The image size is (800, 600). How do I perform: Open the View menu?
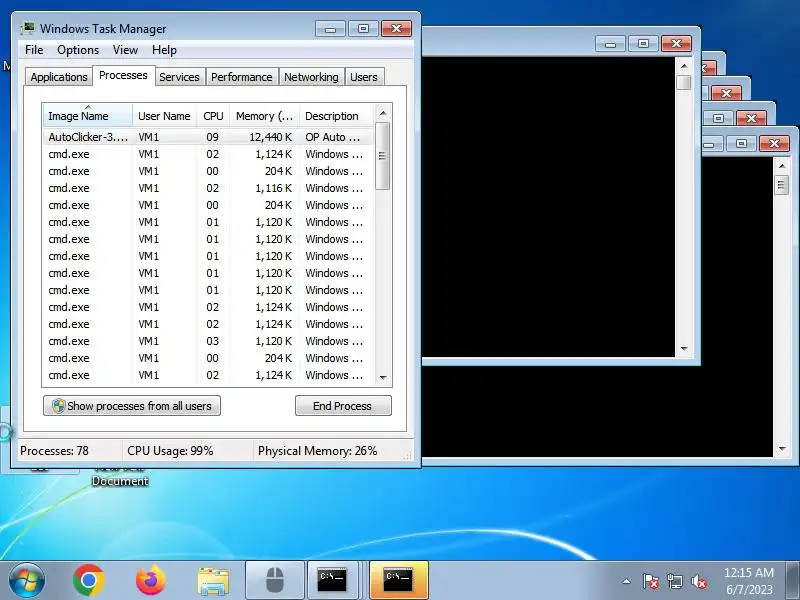pos(126,50)
